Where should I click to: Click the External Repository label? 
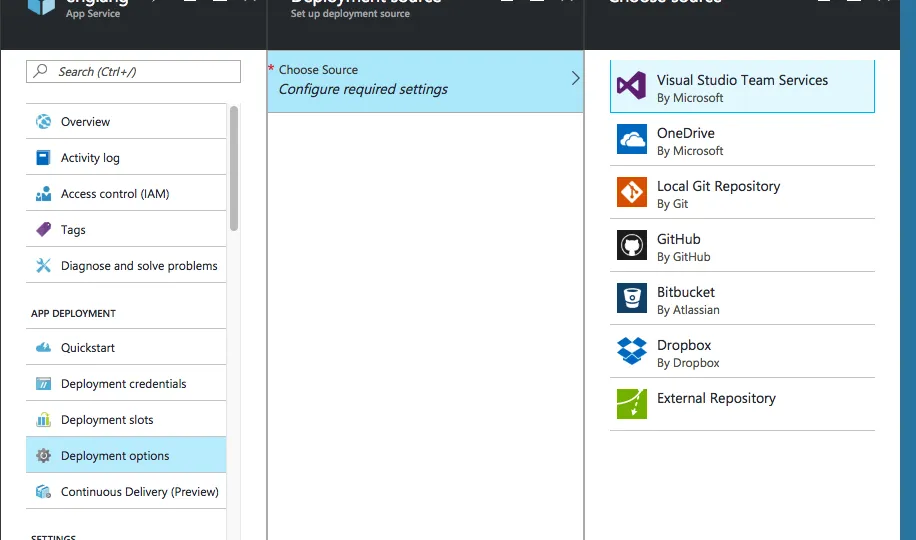click(716, 399)
